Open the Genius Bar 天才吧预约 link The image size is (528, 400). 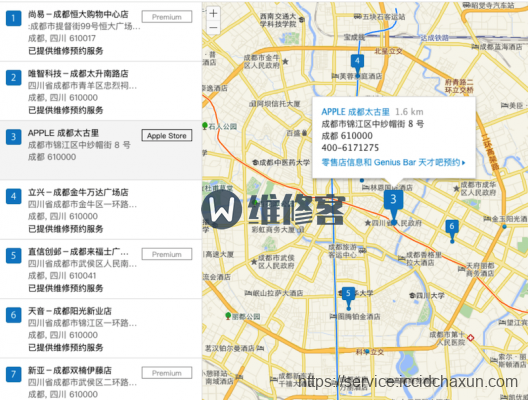pyautogui.click(x=393, y=162)
